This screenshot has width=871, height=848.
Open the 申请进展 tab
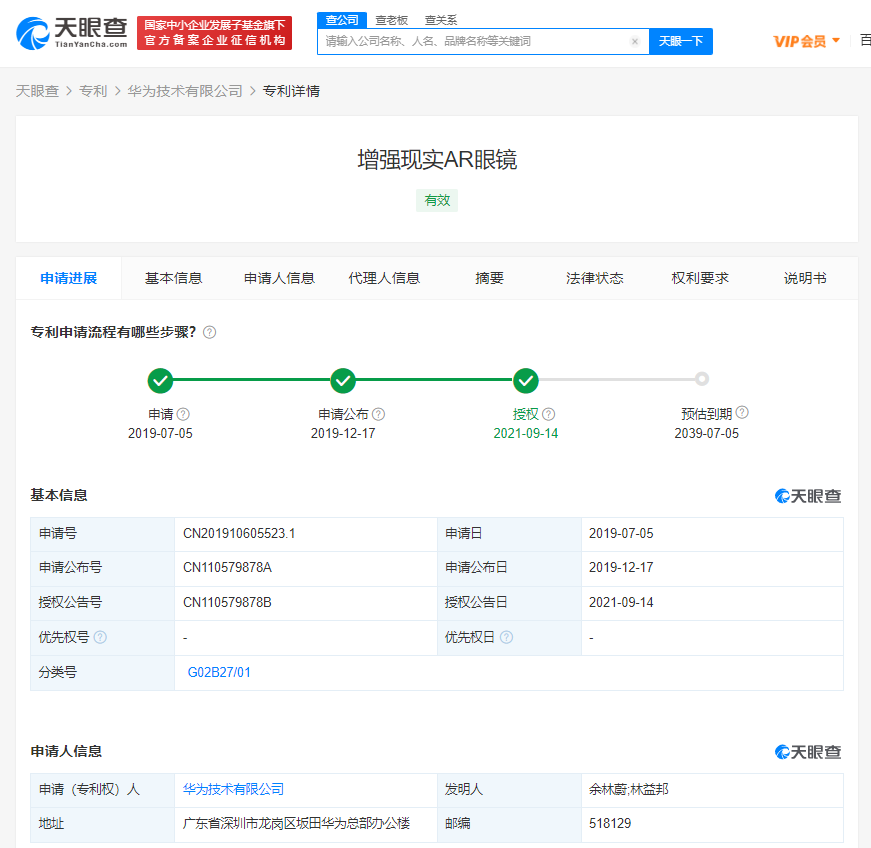click(69, 278)
